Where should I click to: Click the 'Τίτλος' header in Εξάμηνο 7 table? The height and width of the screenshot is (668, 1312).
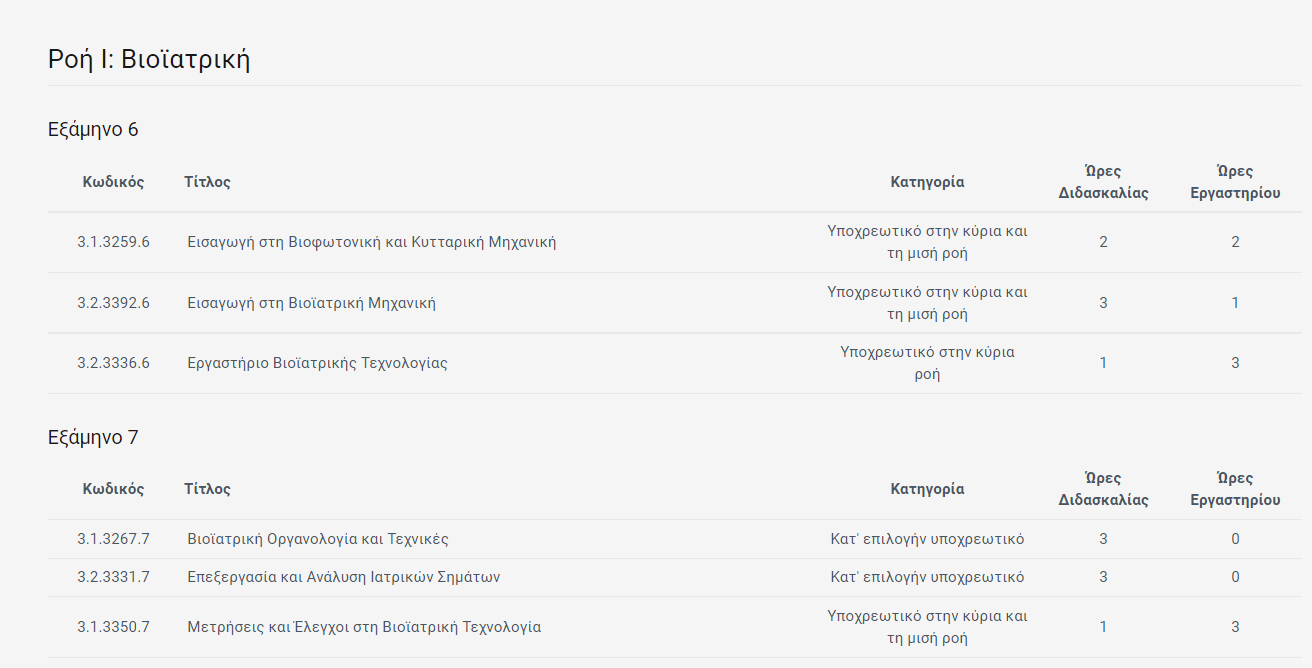207,489
